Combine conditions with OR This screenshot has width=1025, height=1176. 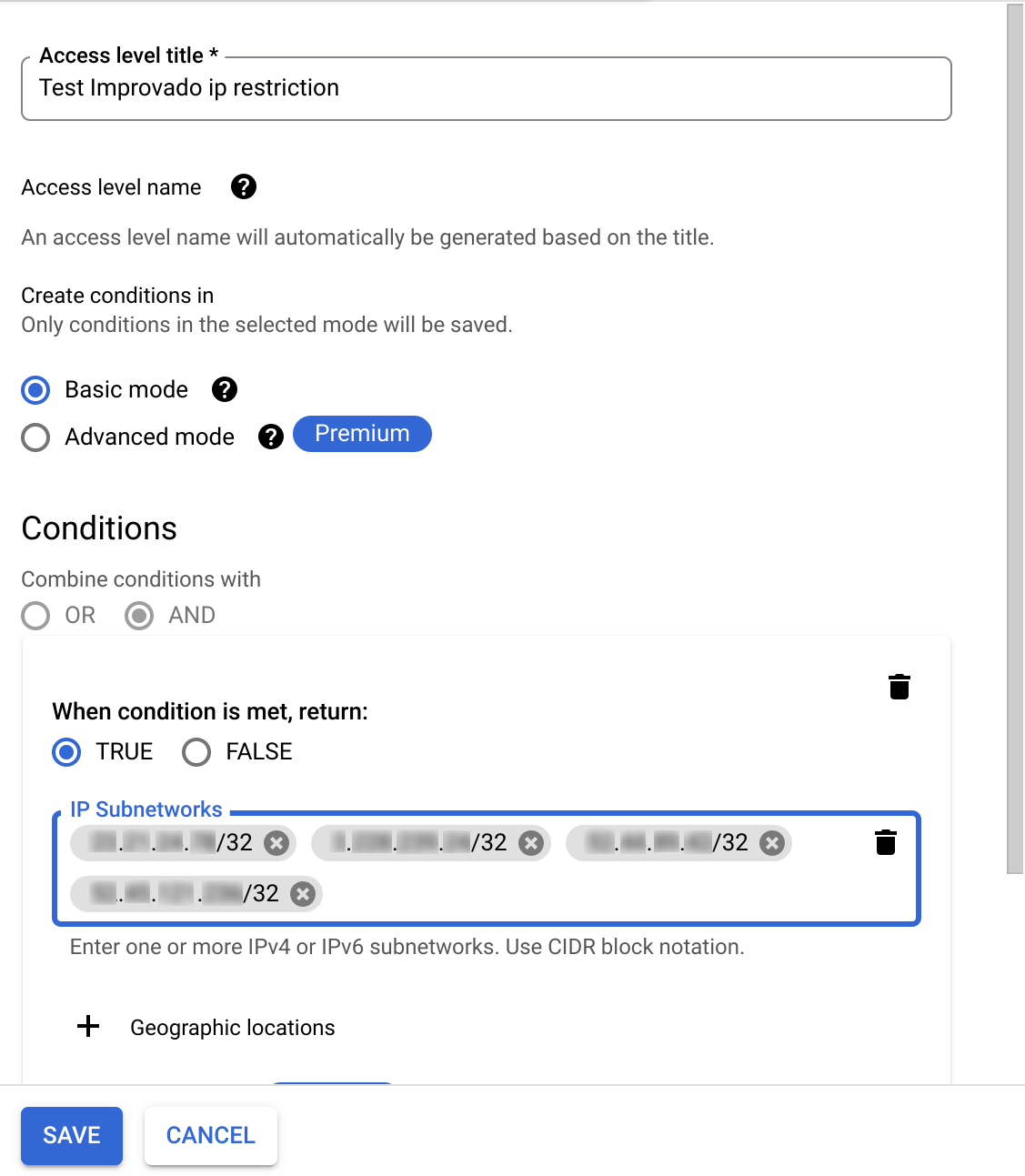(35, 616)
